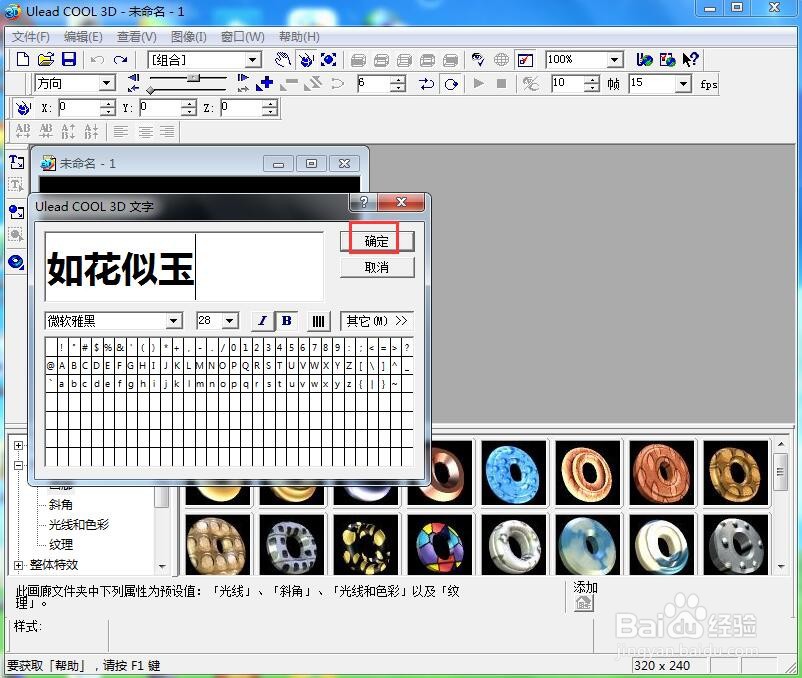The height and width of the screenshot is (678, 802).
Task: Click the New document icon
Action: tap(23, 59)
